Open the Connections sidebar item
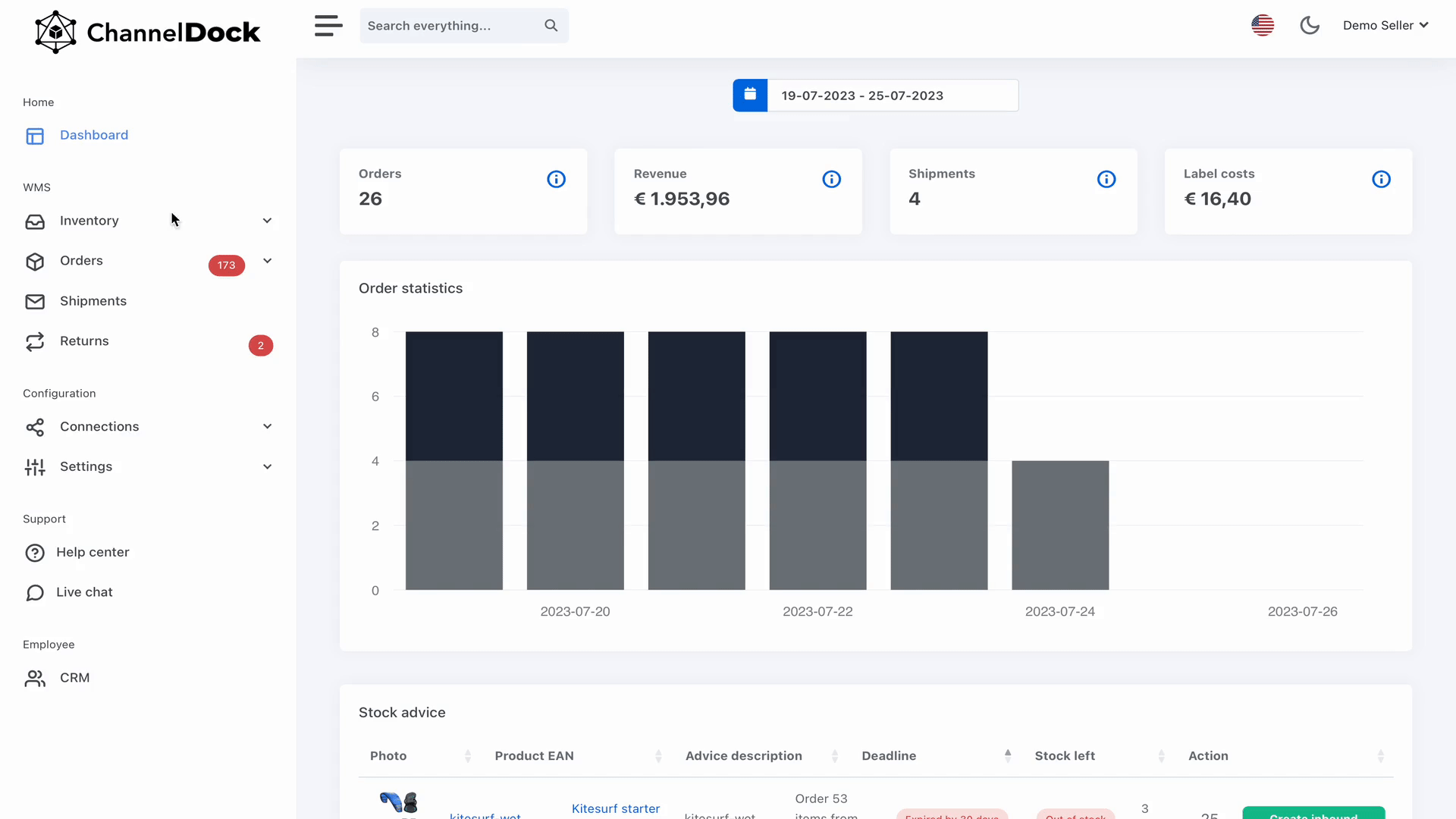This screenshot has height=819, width=1456. 99,427
